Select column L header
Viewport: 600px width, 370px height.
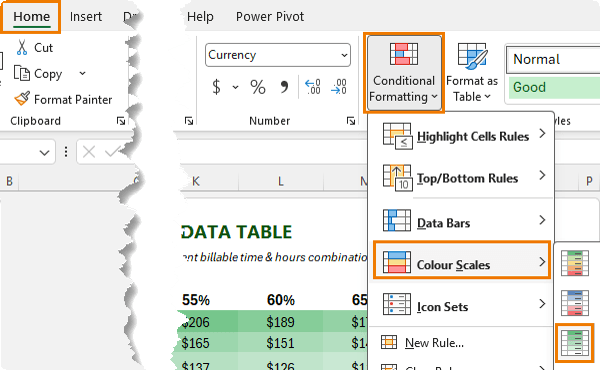tap(280, 181)
